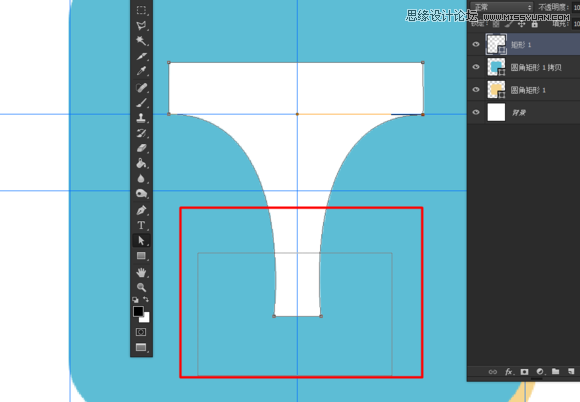The image size is (580, 402).
Task: Select the Magic Wand tool
Action: pos(141,40)
